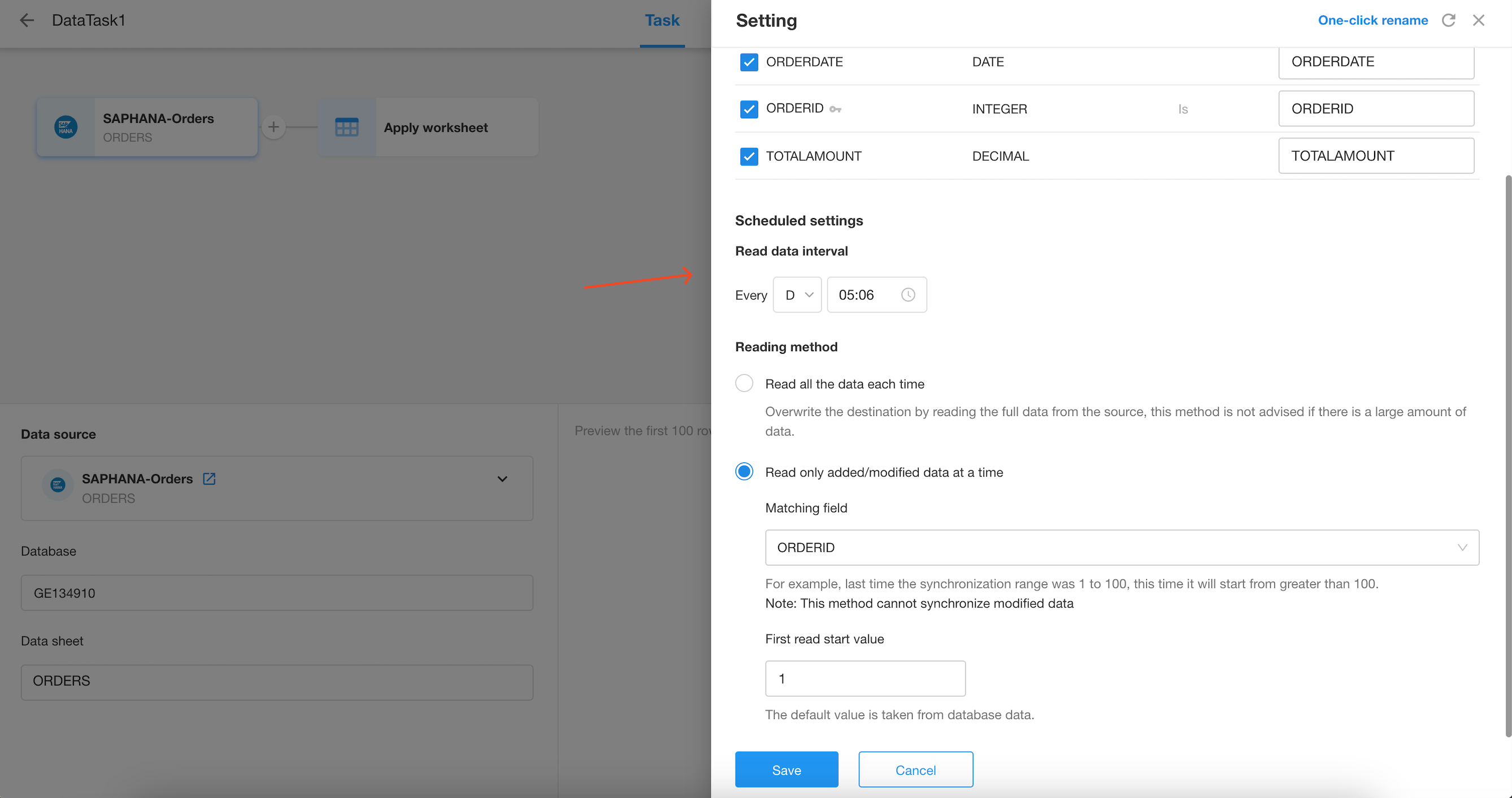Click the primary key icon next to ORDERID

coord(835,109)
